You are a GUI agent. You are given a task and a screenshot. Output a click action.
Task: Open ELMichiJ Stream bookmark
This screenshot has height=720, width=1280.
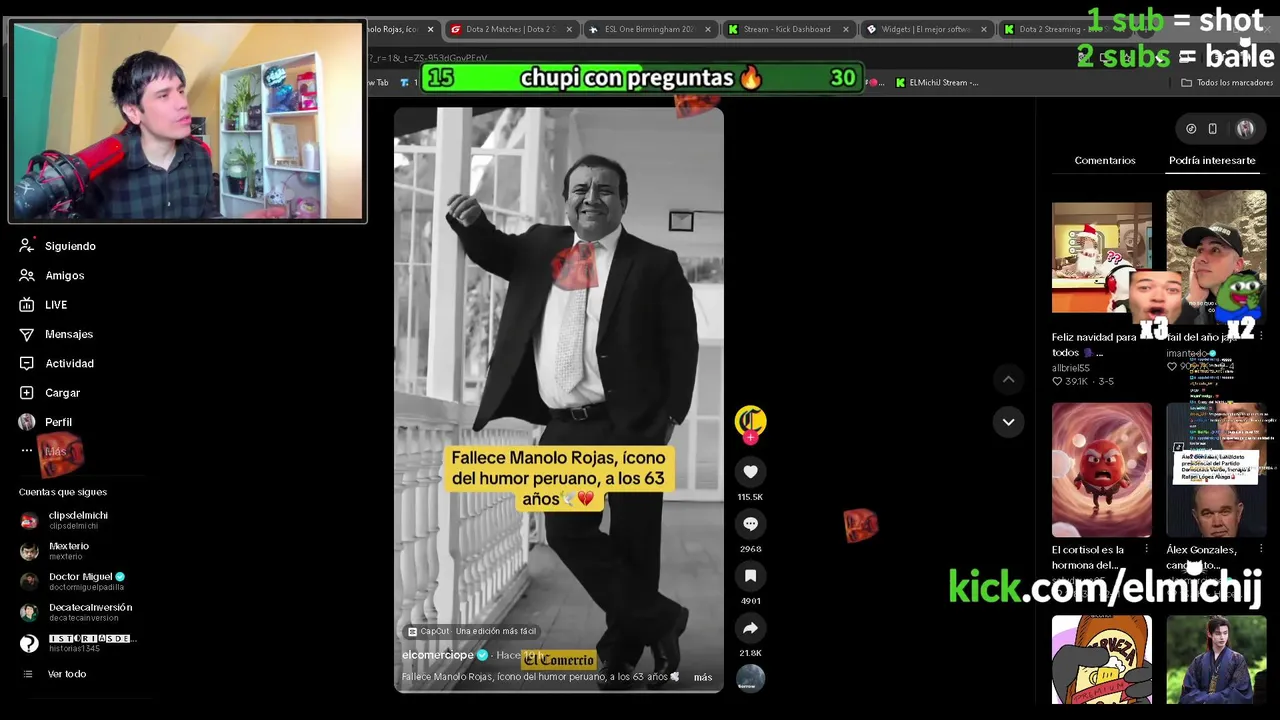coord(937,83)
